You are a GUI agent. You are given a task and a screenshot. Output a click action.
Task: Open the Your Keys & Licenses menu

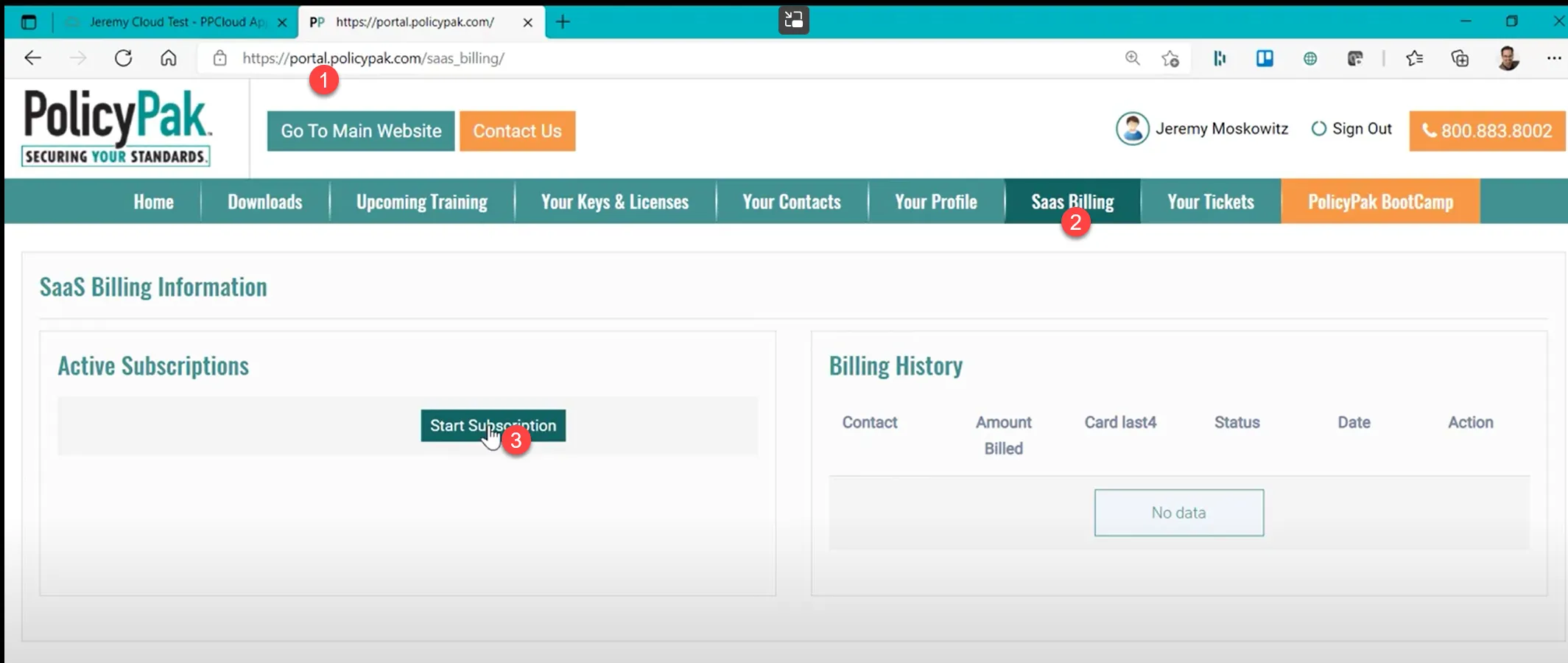(614, 202)
